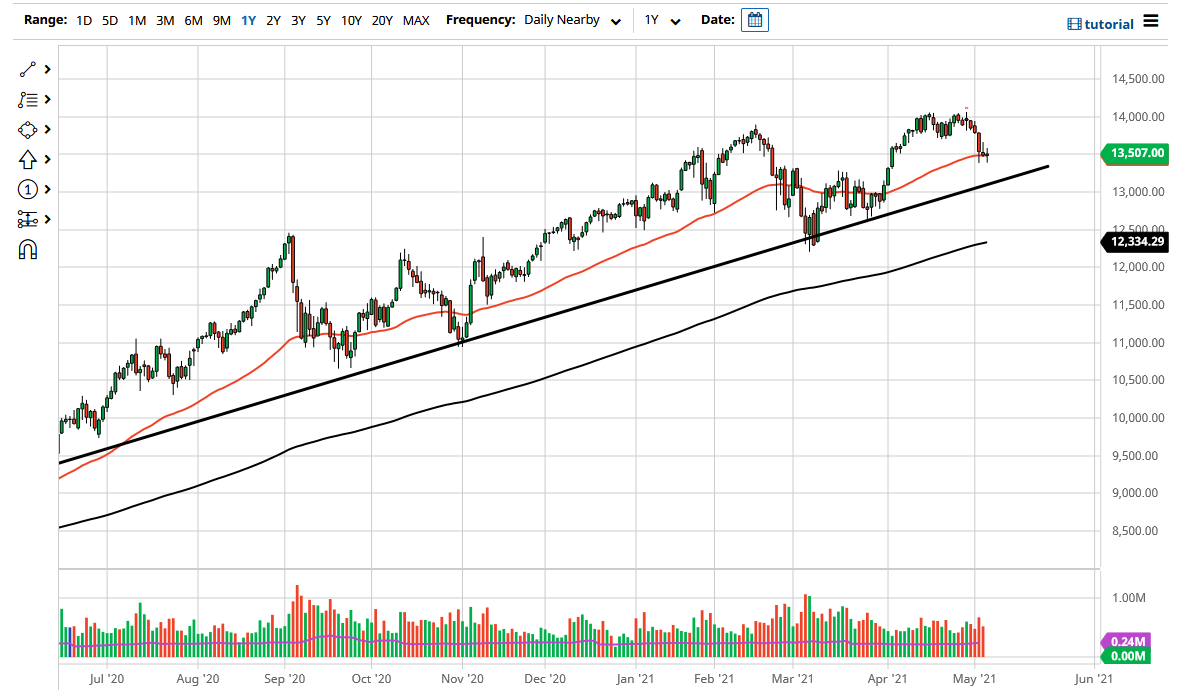Screen dimensions: 1179x696
Task: Select the numbered label tool
Action: [28, 189]
